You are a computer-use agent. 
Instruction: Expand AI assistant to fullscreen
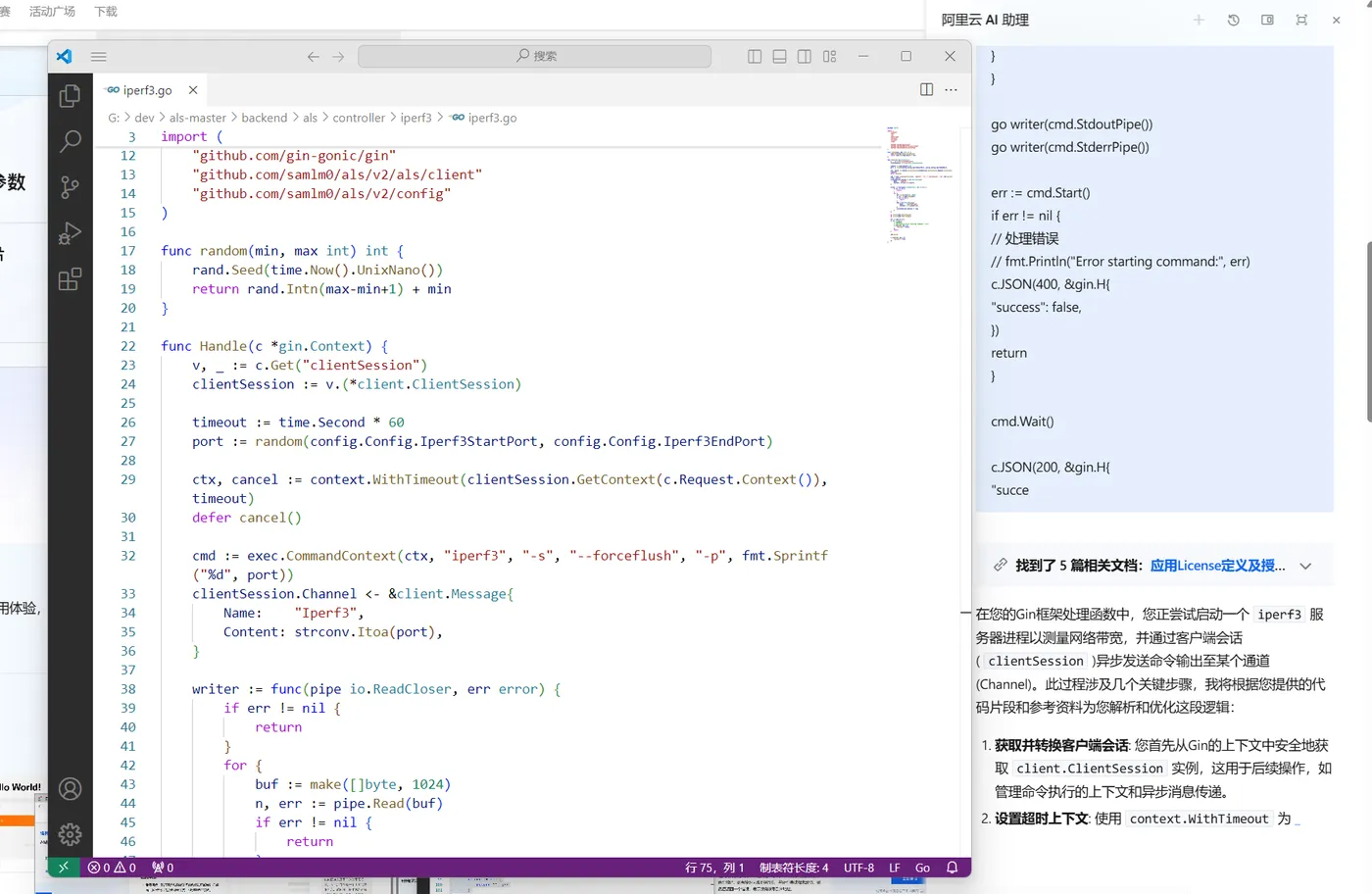[1301, 20]
